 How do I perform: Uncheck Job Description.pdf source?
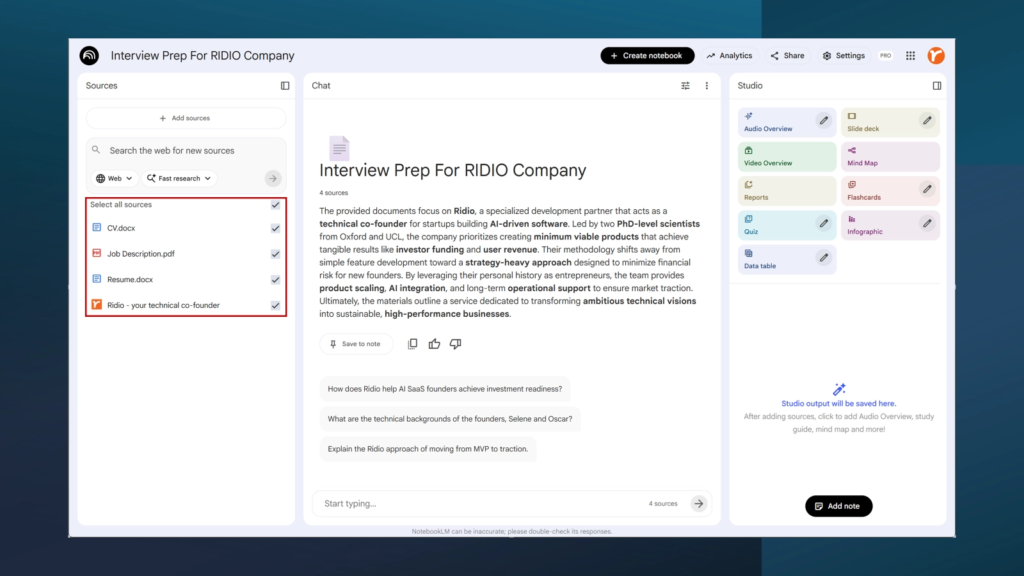(x=275, y=254)
